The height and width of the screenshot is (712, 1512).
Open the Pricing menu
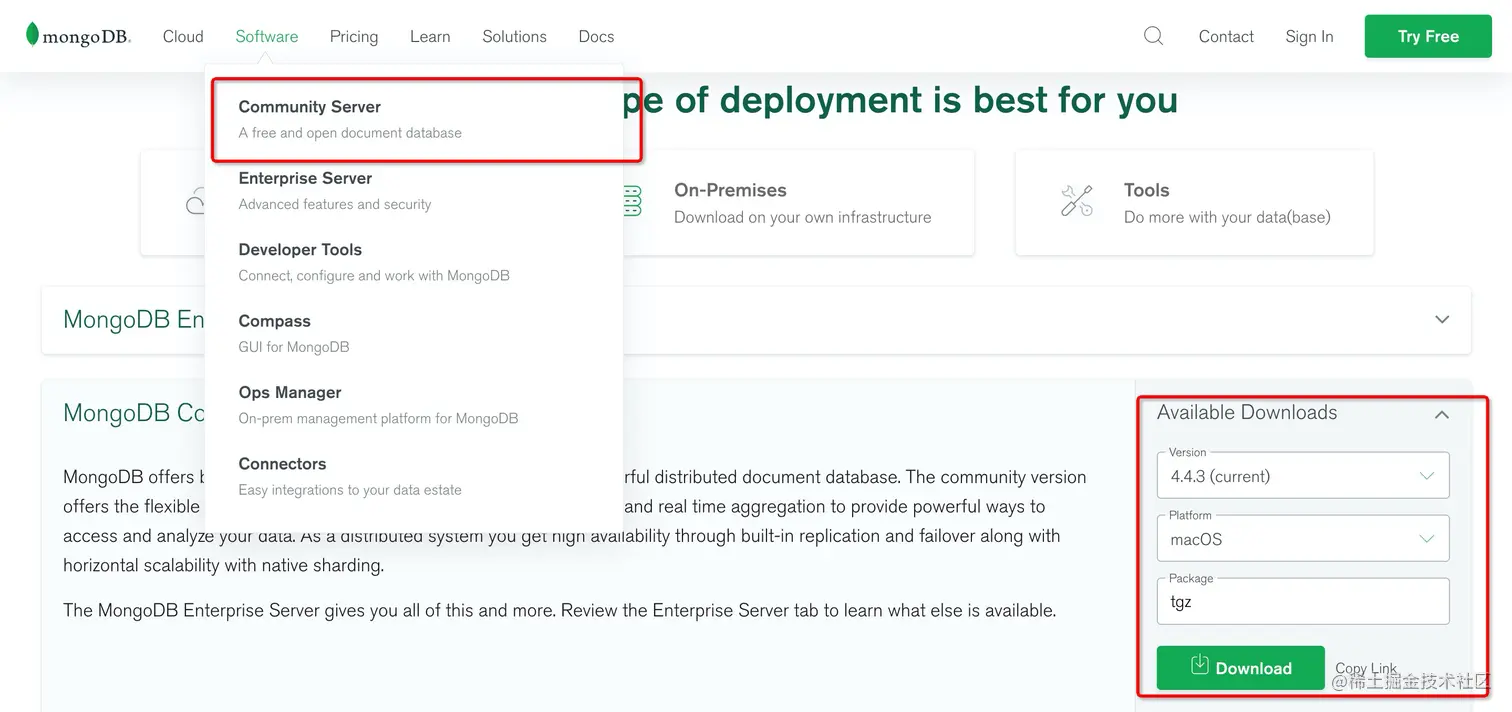coord(354,36)
